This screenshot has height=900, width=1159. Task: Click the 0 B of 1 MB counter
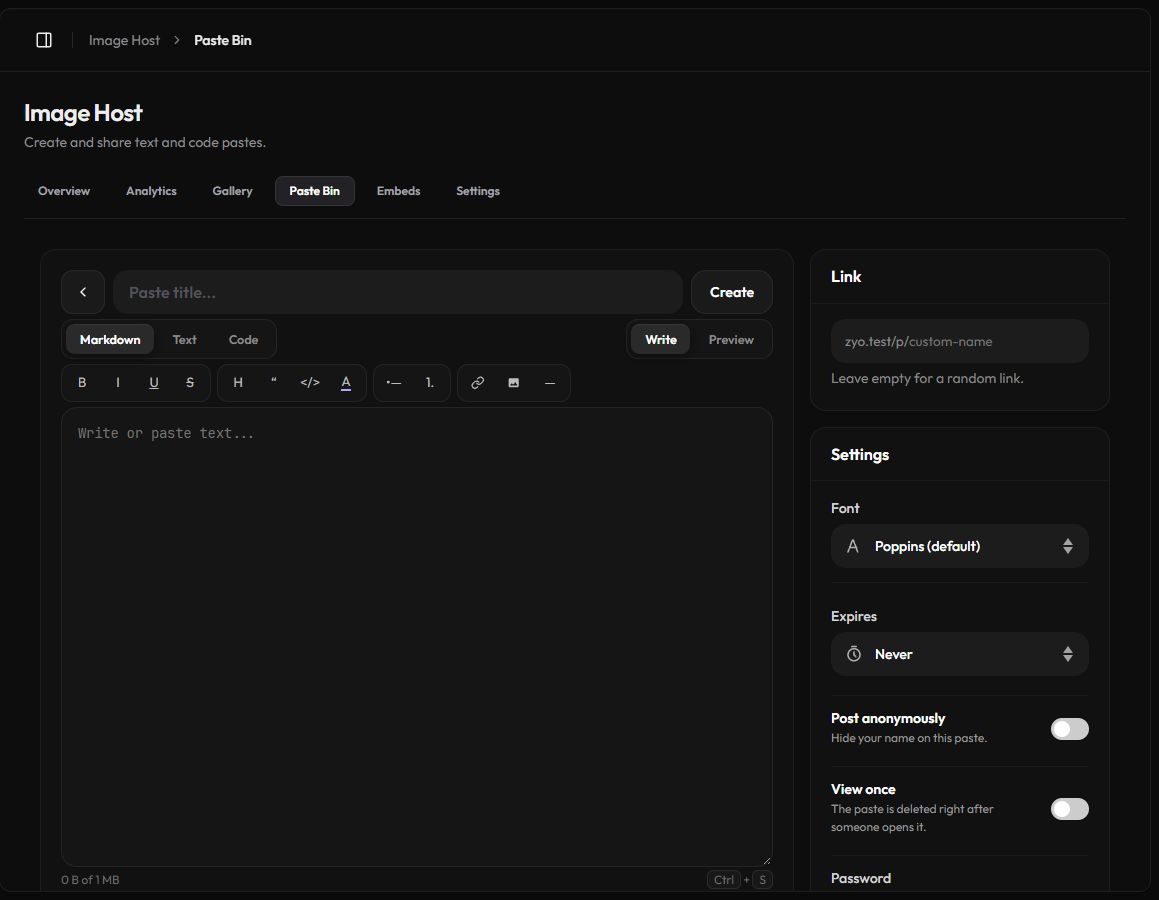tap(90, 879)
